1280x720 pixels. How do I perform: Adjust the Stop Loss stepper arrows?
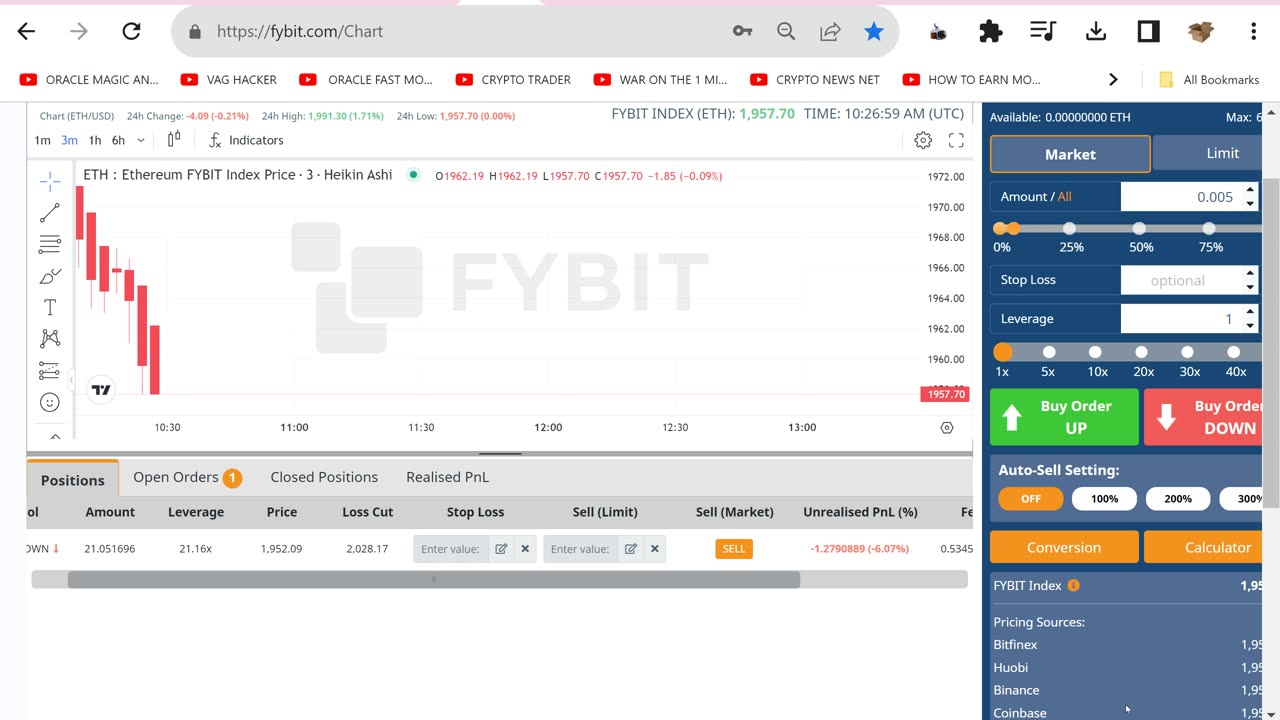(1250, 280)
